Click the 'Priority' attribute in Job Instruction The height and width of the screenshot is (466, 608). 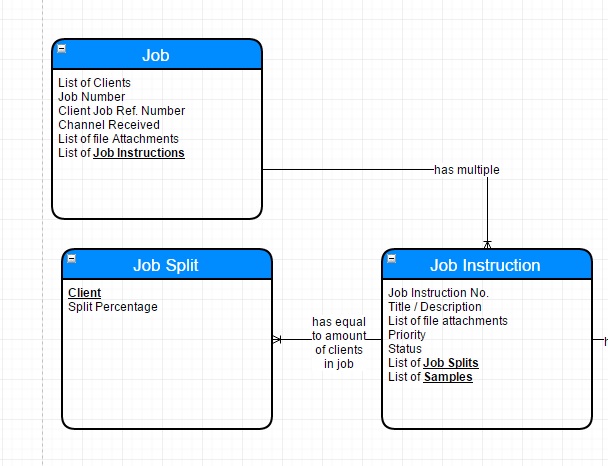(407, 335)
